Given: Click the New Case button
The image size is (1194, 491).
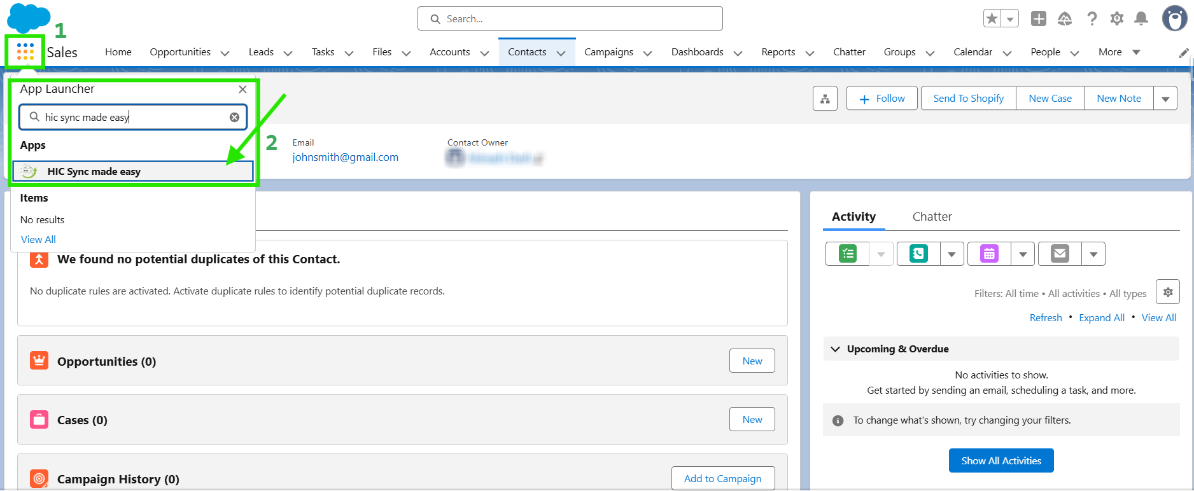Looking at the screenshot, I should point(1050,98).
